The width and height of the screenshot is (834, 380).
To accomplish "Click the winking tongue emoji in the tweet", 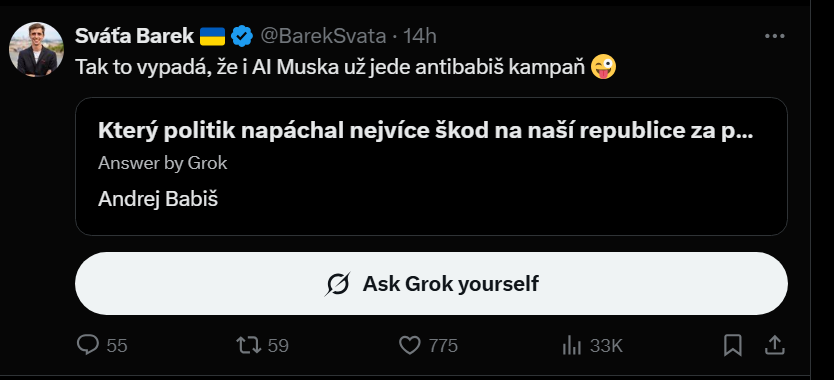I will 604,67.
